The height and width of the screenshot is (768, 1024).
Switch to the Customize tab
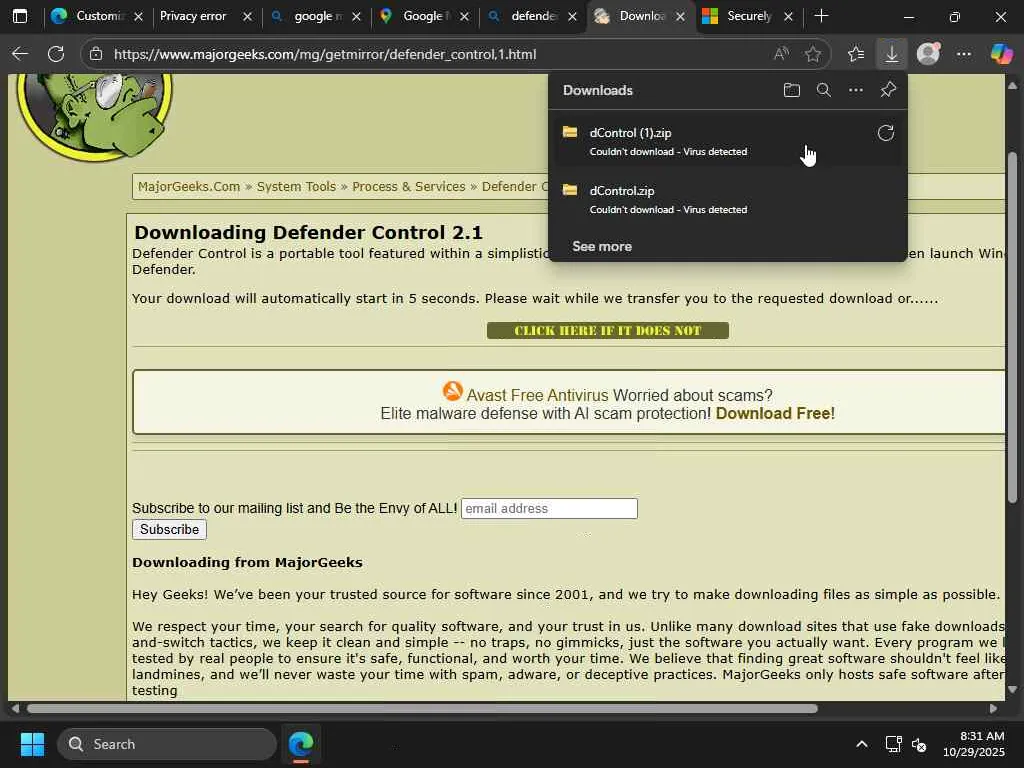coord(98,16)
